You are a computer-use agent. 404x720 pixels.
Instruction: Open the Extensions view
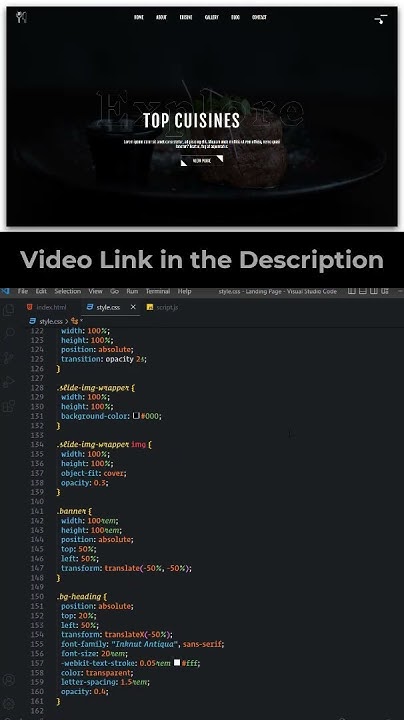click(9, 406)
